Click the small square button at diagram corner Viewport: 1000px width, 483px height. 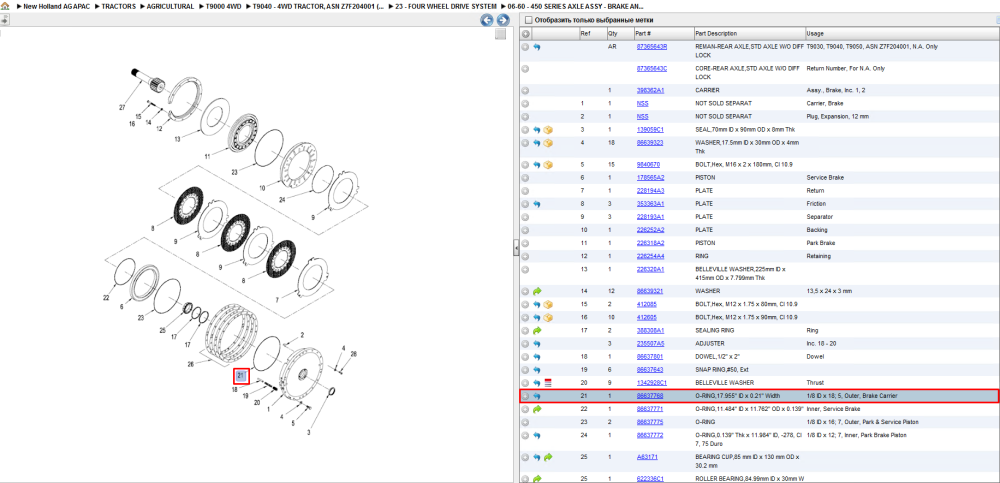tap(501, 34)
